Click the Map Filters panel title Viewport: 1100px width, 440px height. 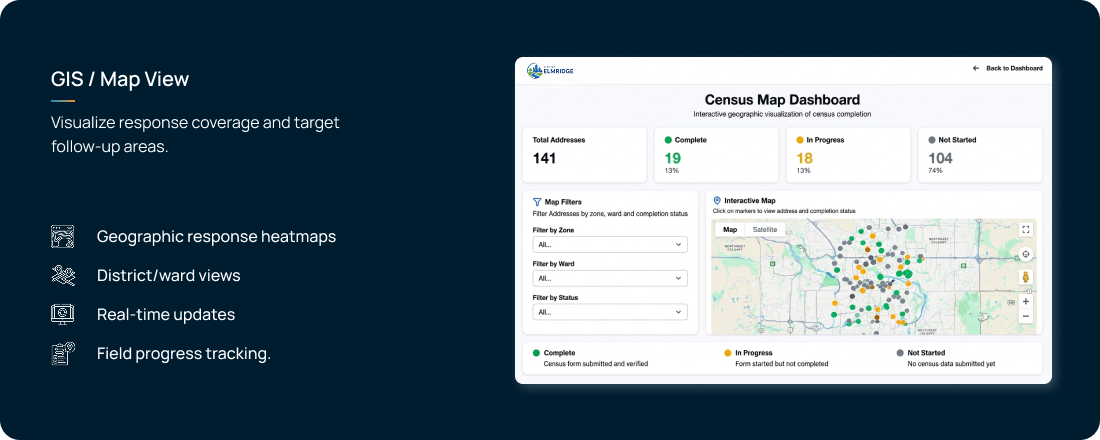click(563, 201)
